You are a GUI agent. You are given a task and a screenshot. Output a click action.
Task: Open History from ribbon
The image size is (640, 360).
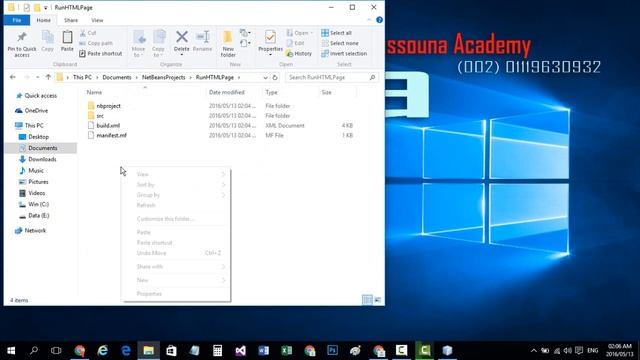(299, 53)
